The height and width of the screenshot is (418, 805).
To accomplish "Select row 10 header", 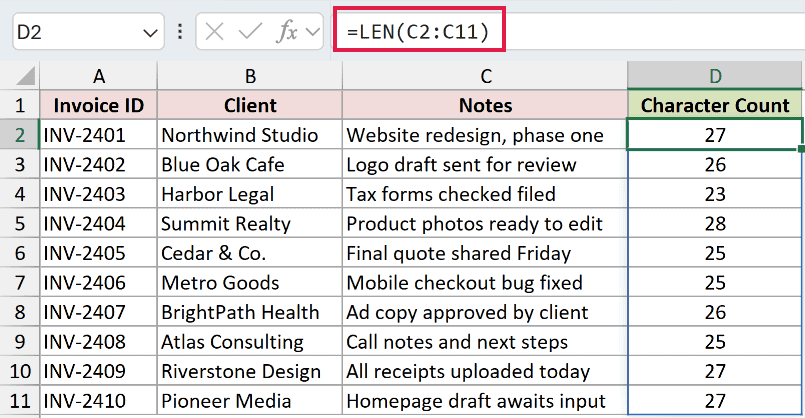I will [20, 371].
